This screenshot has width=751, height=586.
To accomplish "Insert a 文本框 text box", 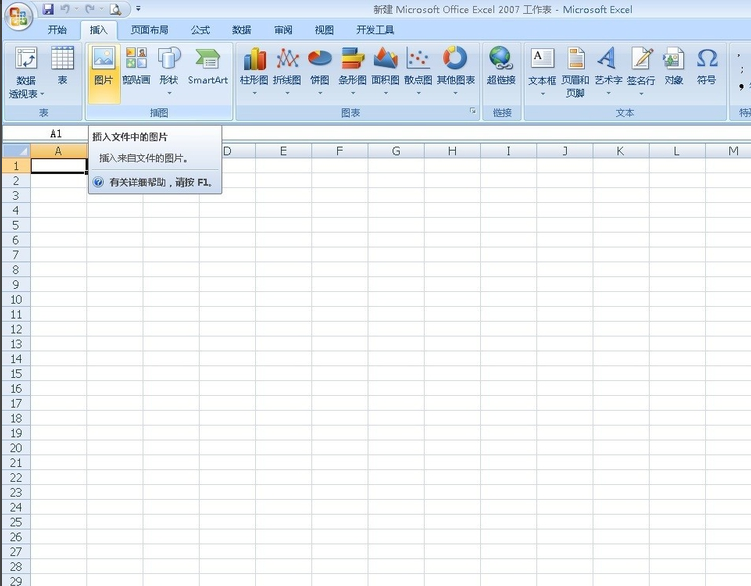I will point(542,71).
